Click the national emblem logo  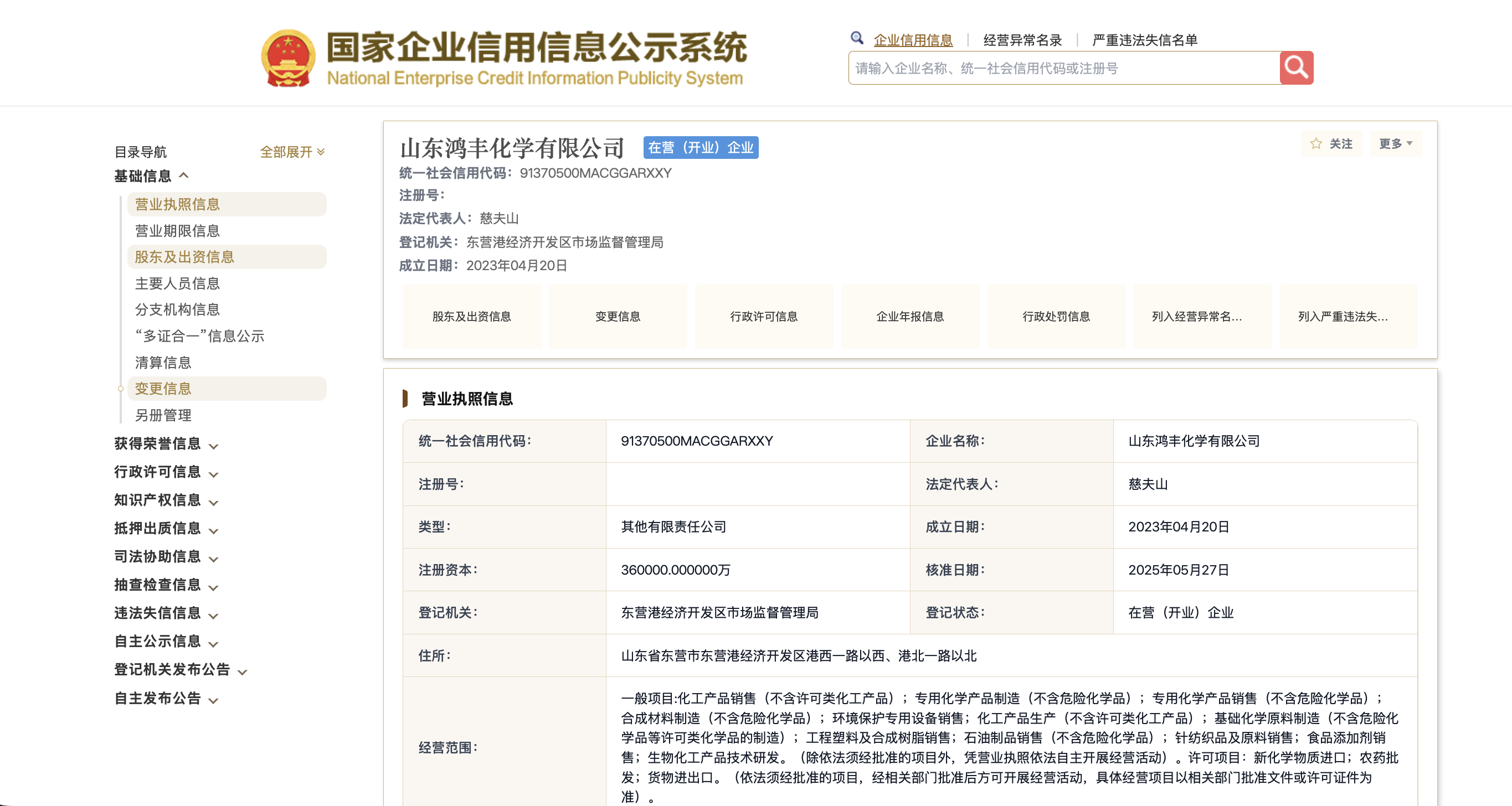point(288,58)
